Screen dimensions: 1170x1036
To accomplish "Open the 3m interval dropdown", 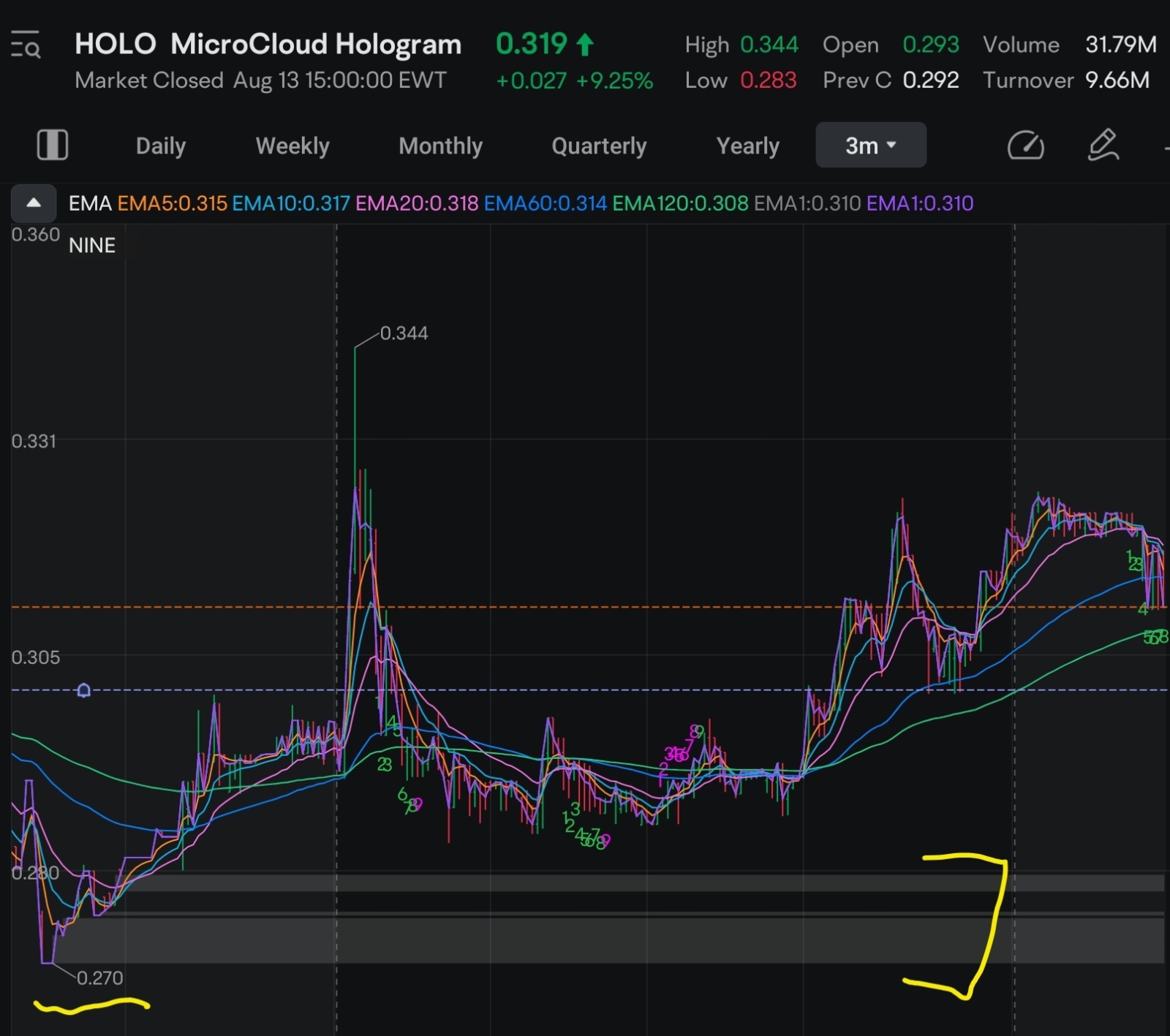I will (871, 145).
